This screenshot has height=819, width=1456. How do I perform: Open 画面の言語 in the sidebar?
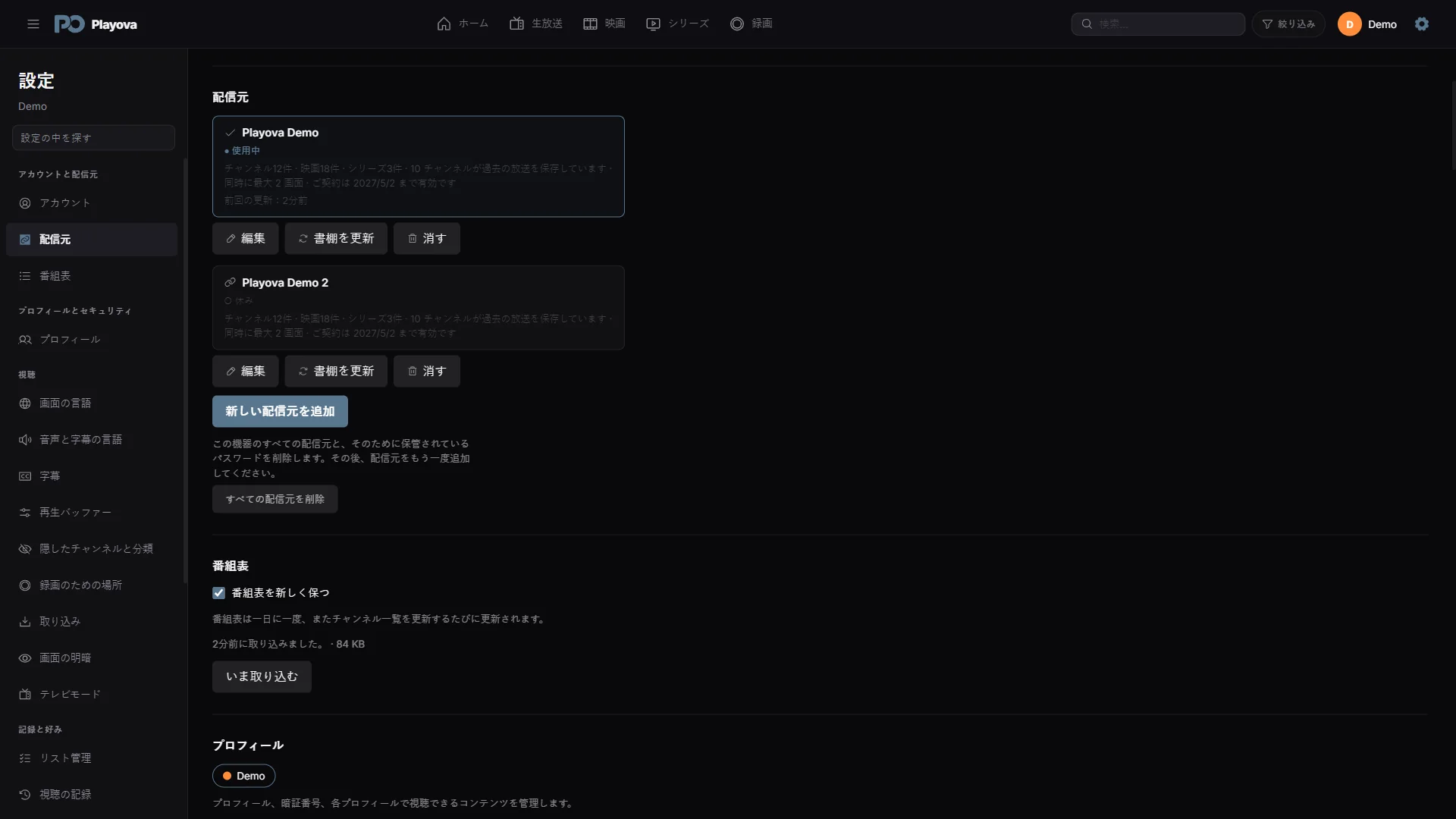(x=92, y=403)
